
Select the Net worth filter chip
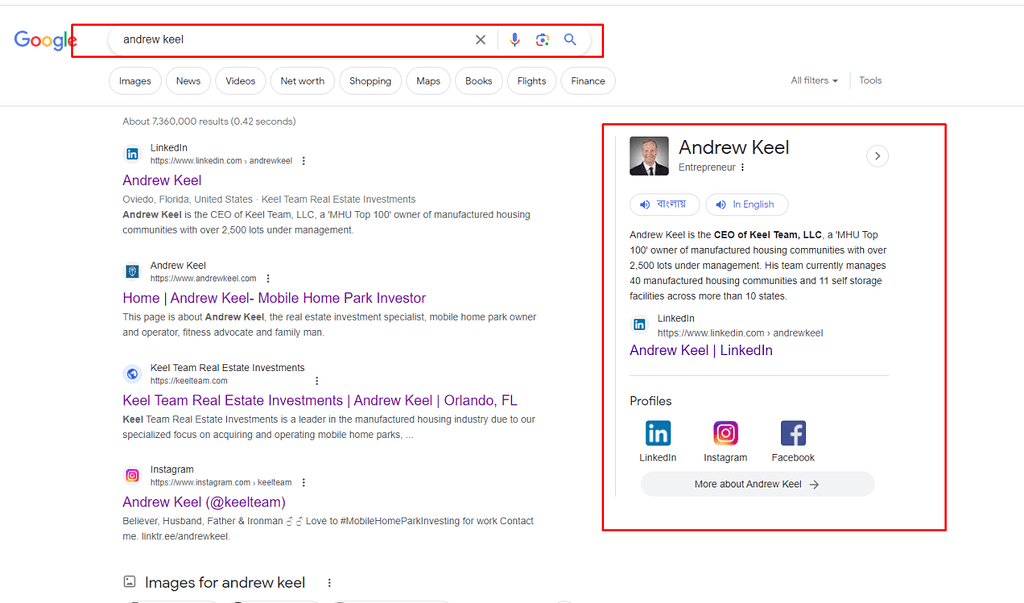pyautogui.click(x=302, y=81)
